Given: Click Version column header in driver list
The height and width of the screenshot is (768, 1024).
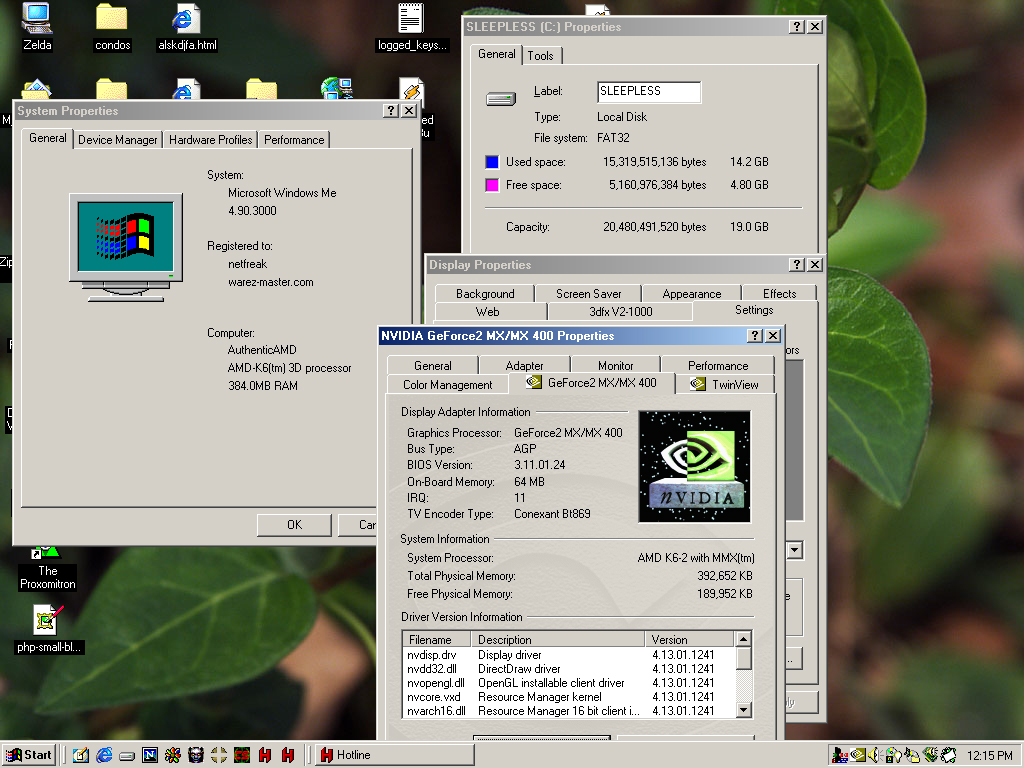Looking at the screenshot, I should [689, 639].
